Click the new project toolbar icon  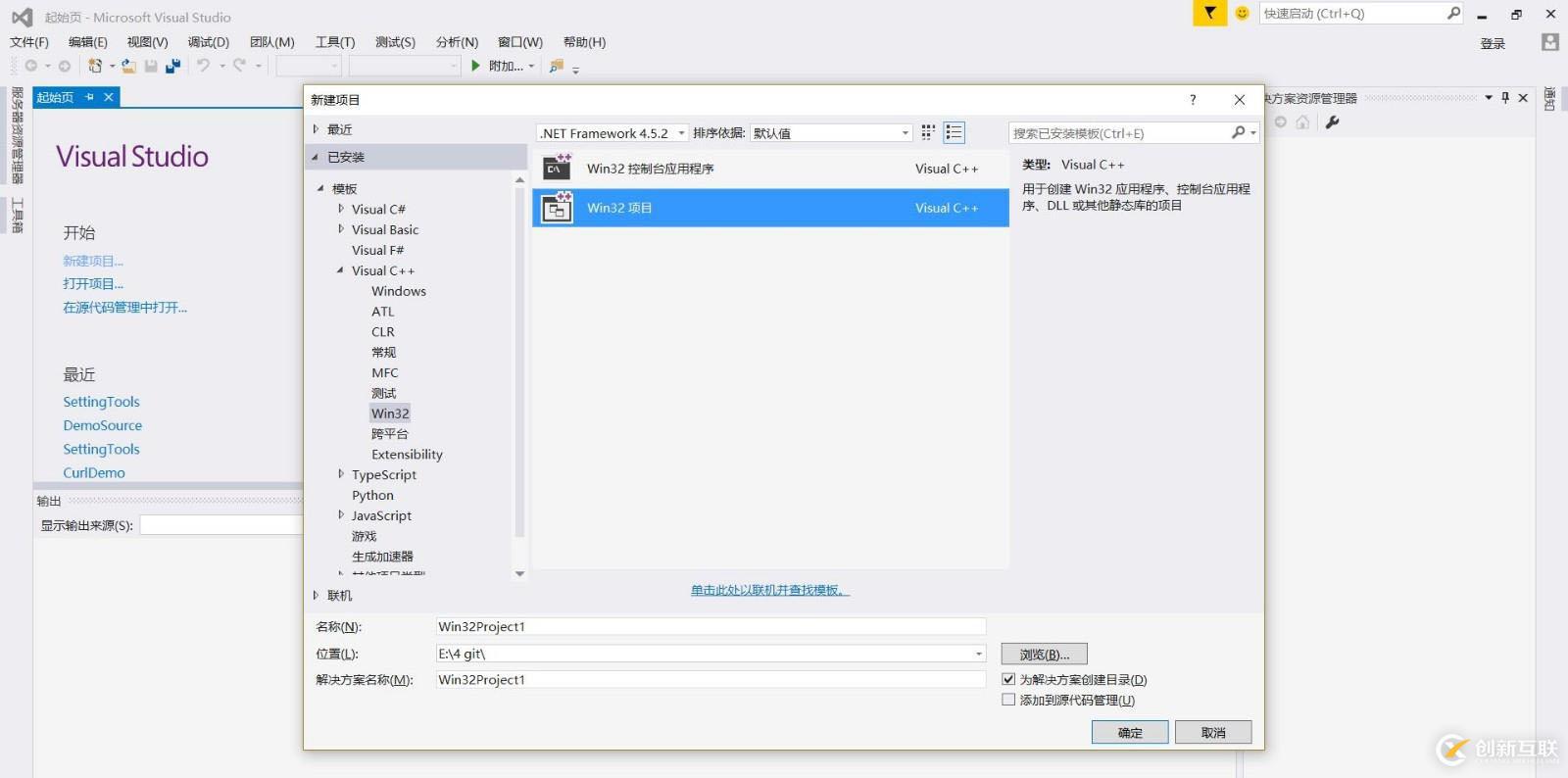tap(95, 66)
